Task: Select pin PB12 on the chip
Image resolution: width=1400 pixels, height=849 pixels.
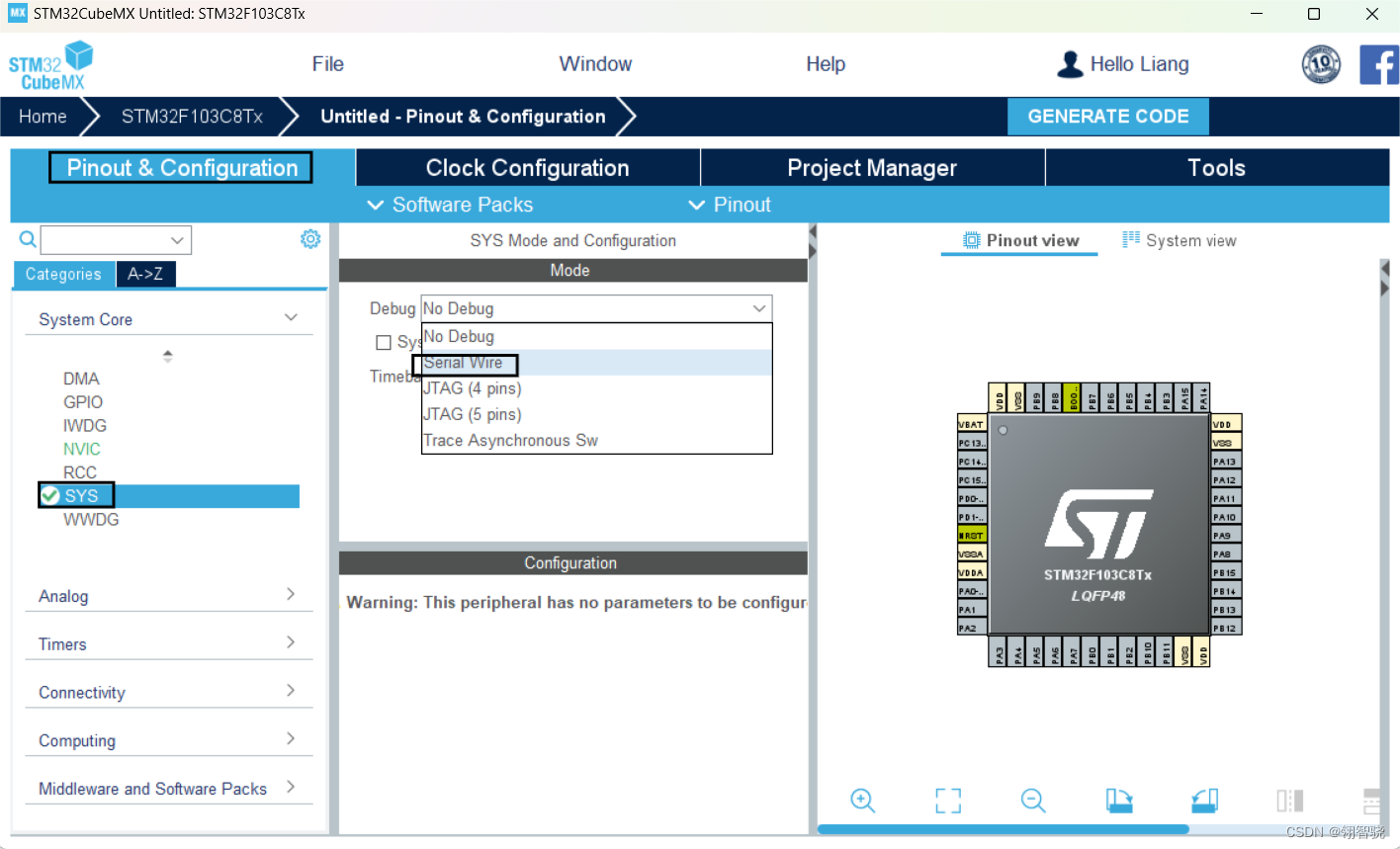Action: (1226, 629)
